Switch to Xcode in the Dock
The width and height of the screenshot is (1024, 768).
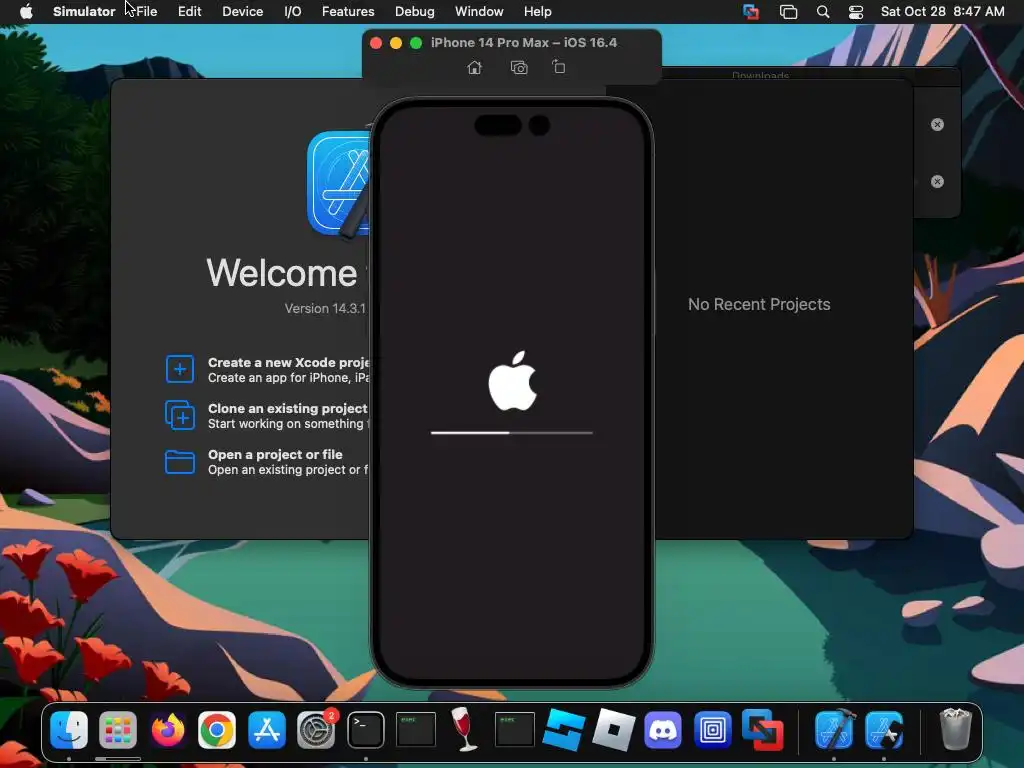(x=834, y=729)
